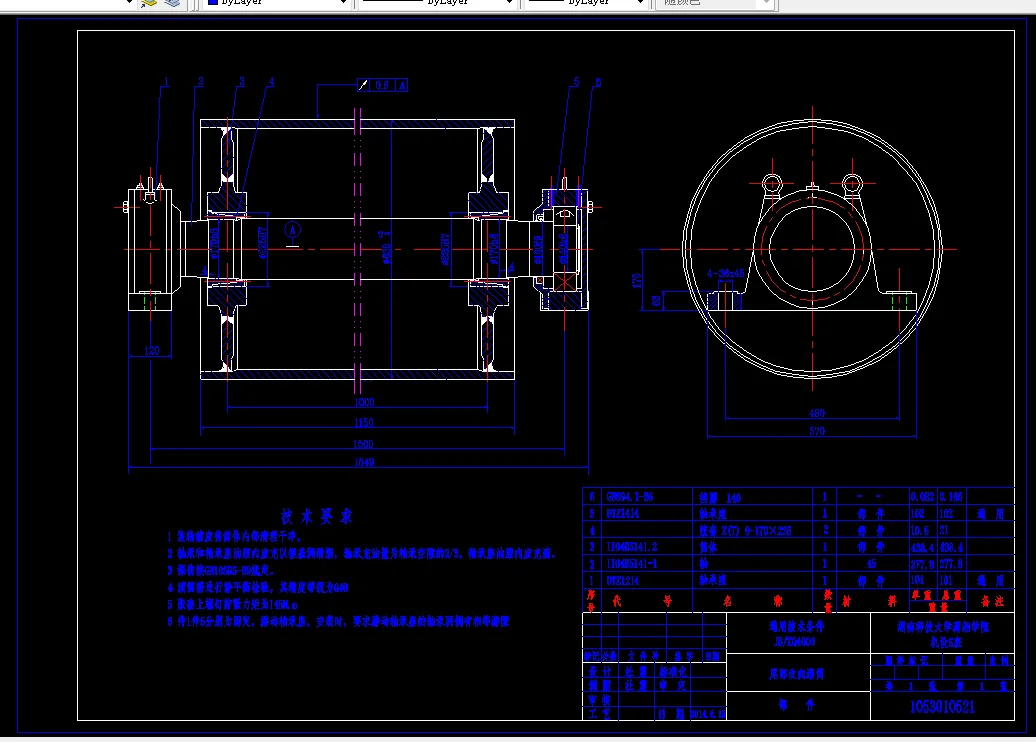
Task: Open the lineweight ByLayer dropdown
Action: (x=585, y=3)
